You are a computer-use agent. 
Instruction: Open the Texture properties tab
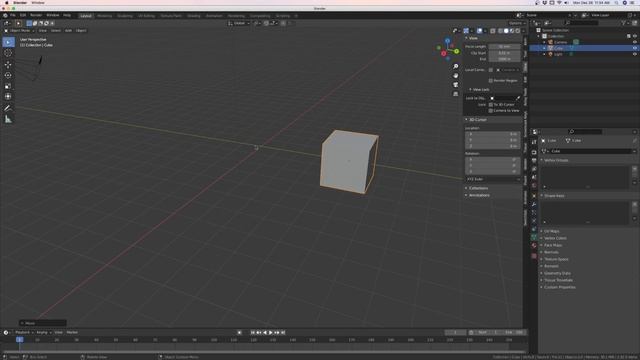click(x=534, y=256)
